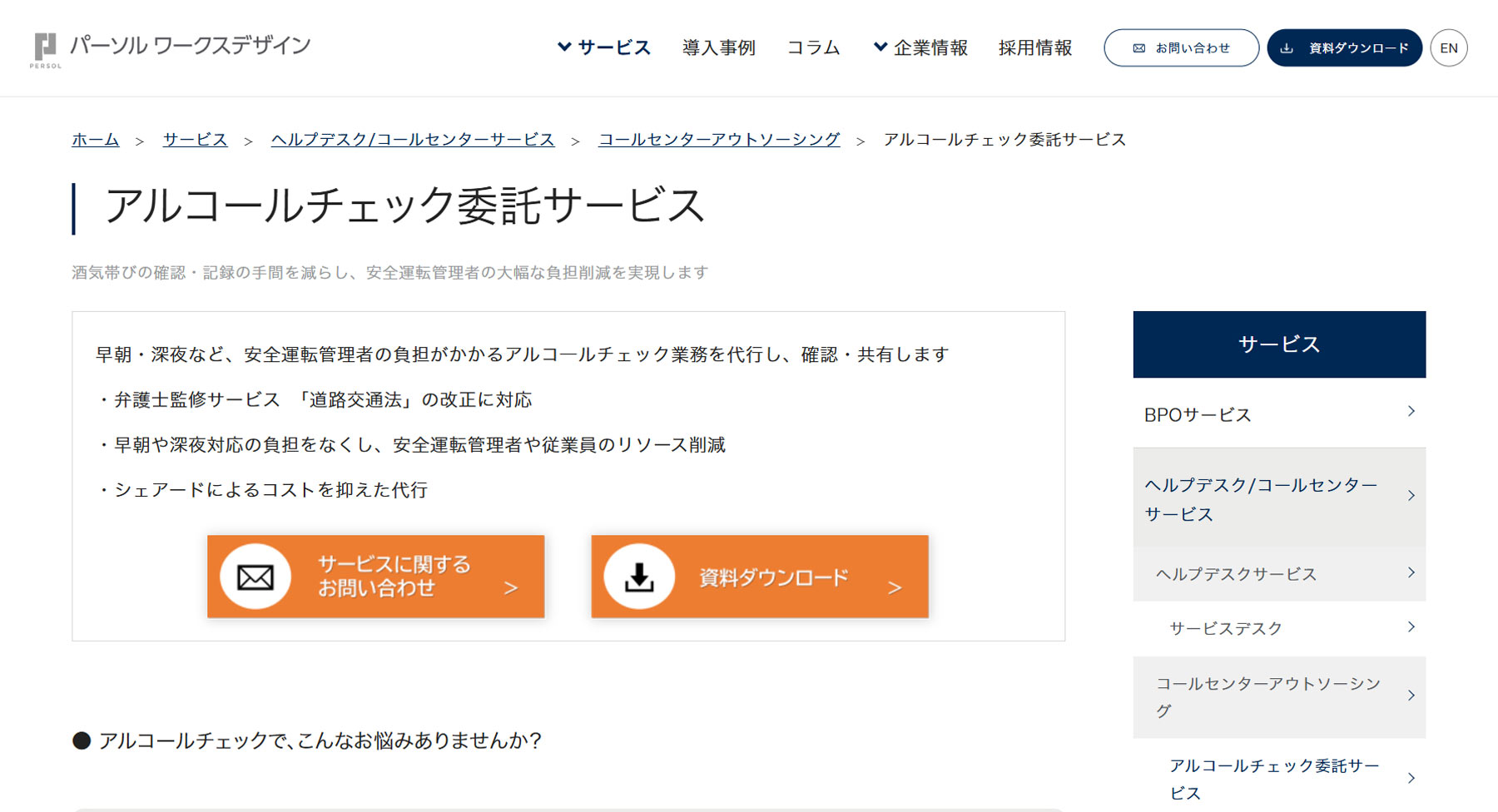Click the envelope icon in the header contact button
Viewport: 1498px width, 812px height.
pyautogui.click(x=1138, y=48)
